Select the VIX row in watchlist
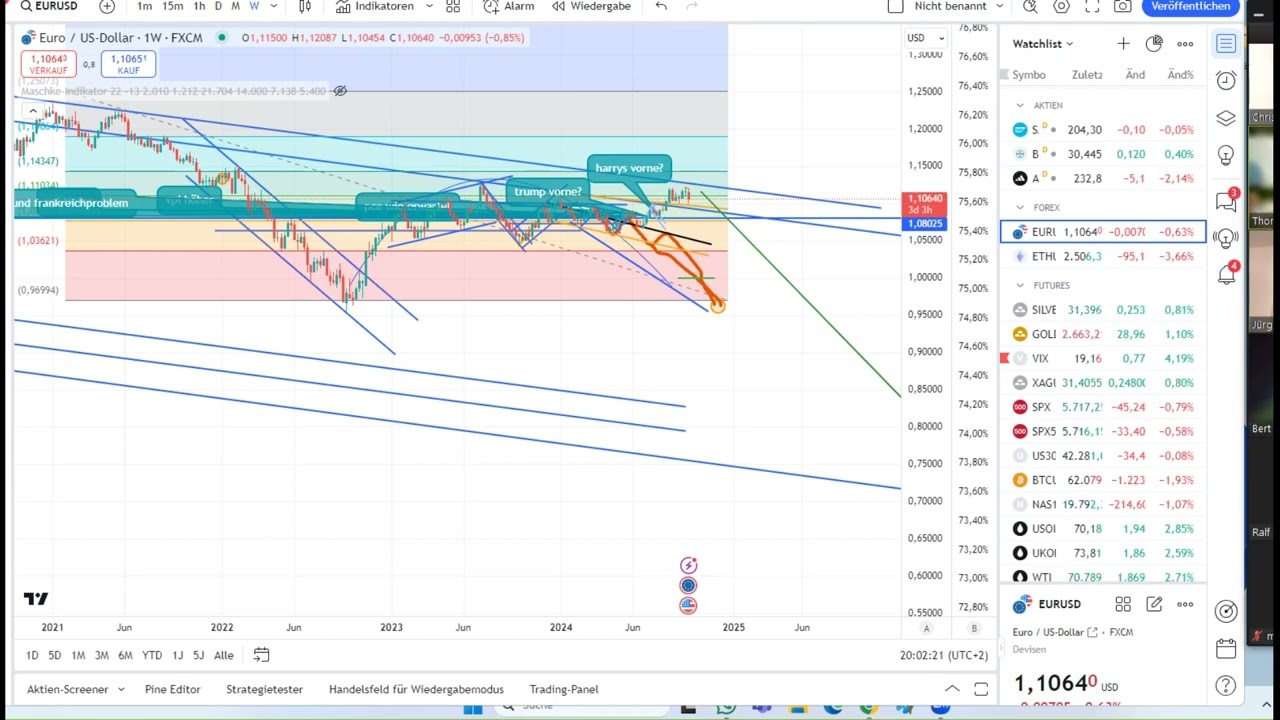This screenshot has height=720, width=1280. (x=1103, y=358)
